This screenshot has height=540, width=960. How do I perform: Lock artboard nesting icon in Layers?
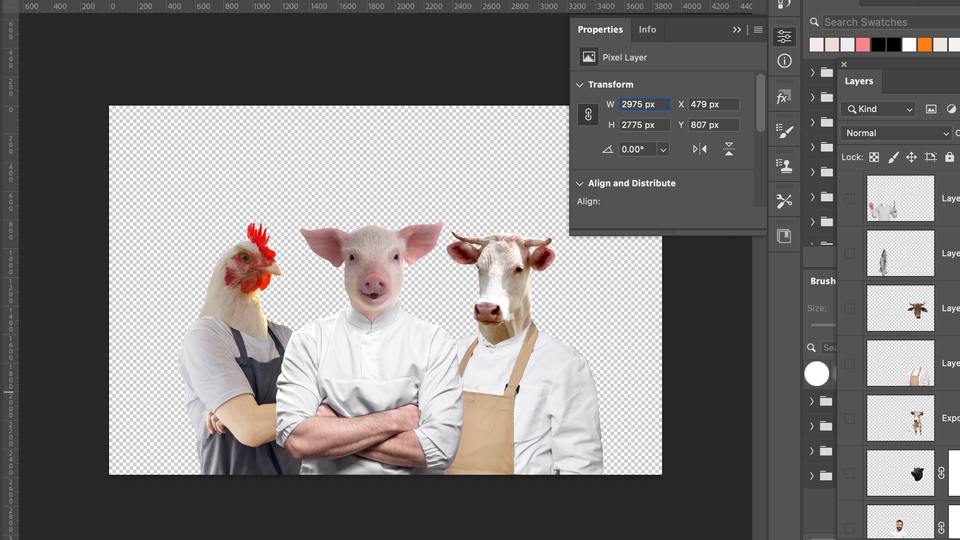coord(931,157)
